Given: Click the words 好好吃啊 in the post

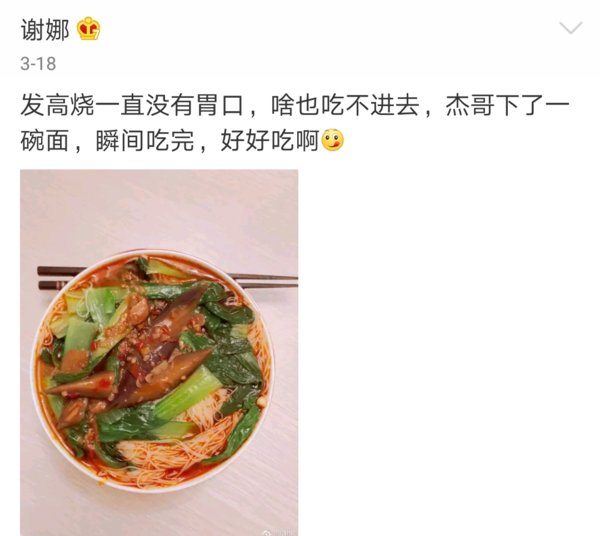Looking at the screenshot, I should pos(270,140).
